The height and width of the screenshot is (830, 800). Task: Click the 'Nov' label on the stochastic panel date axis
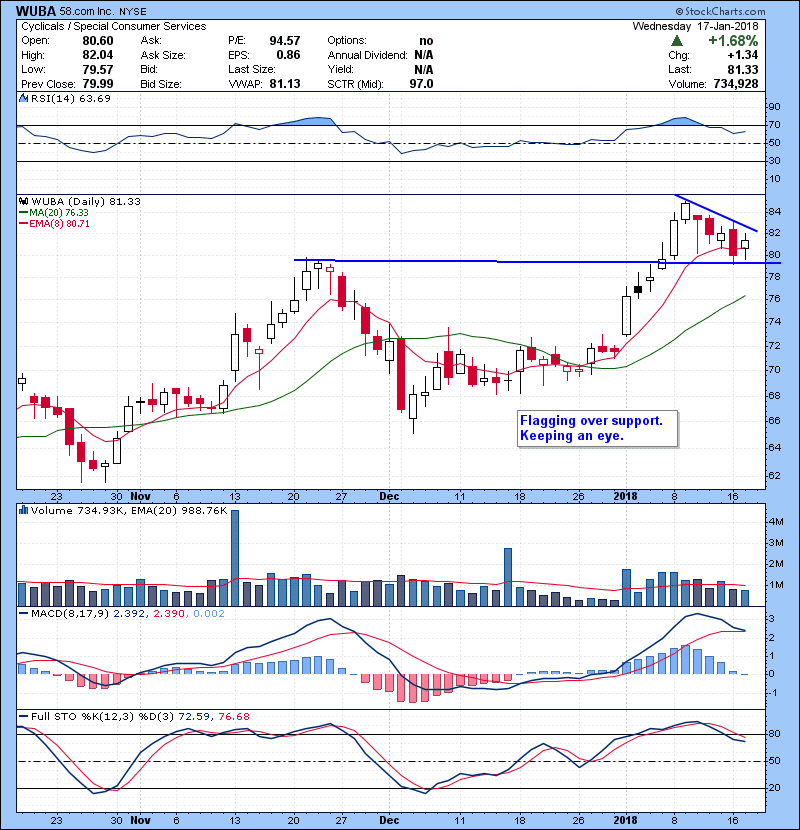coord(140,820)
